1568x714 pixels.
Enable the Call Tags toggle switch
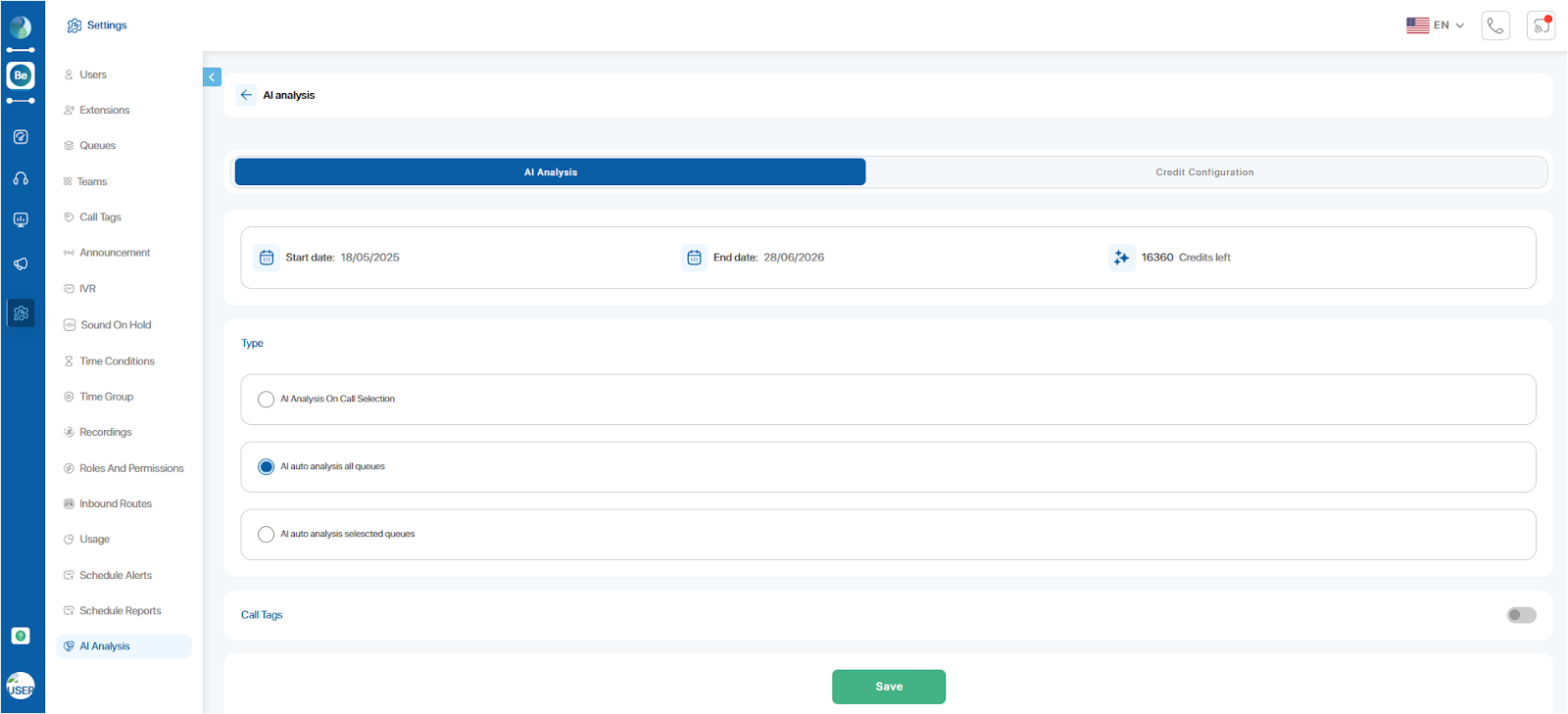(1521, 615)
